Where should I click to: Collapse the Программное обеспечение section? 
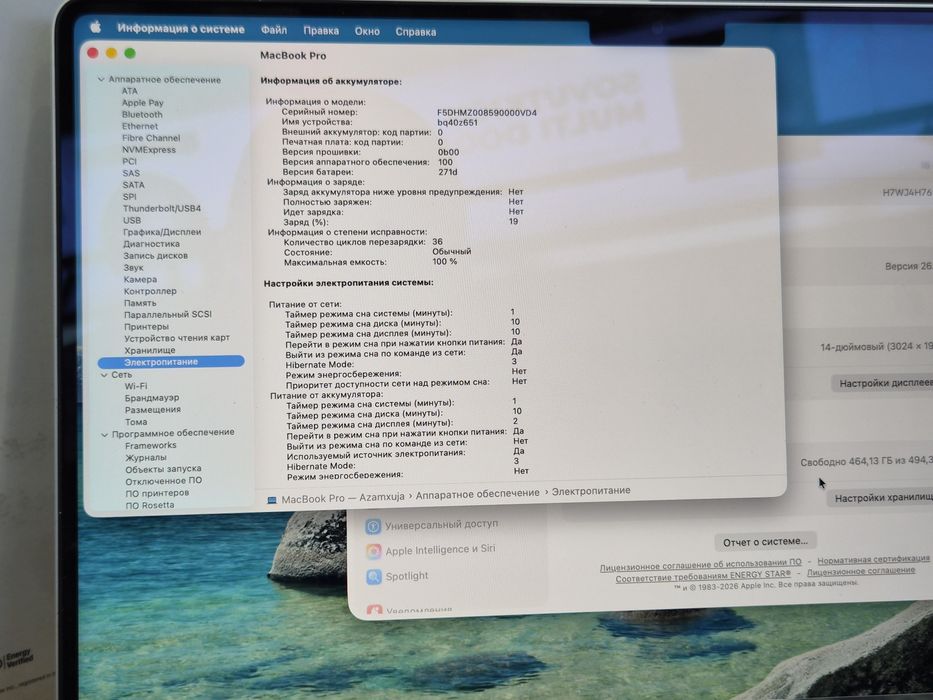tap(105, 435)
